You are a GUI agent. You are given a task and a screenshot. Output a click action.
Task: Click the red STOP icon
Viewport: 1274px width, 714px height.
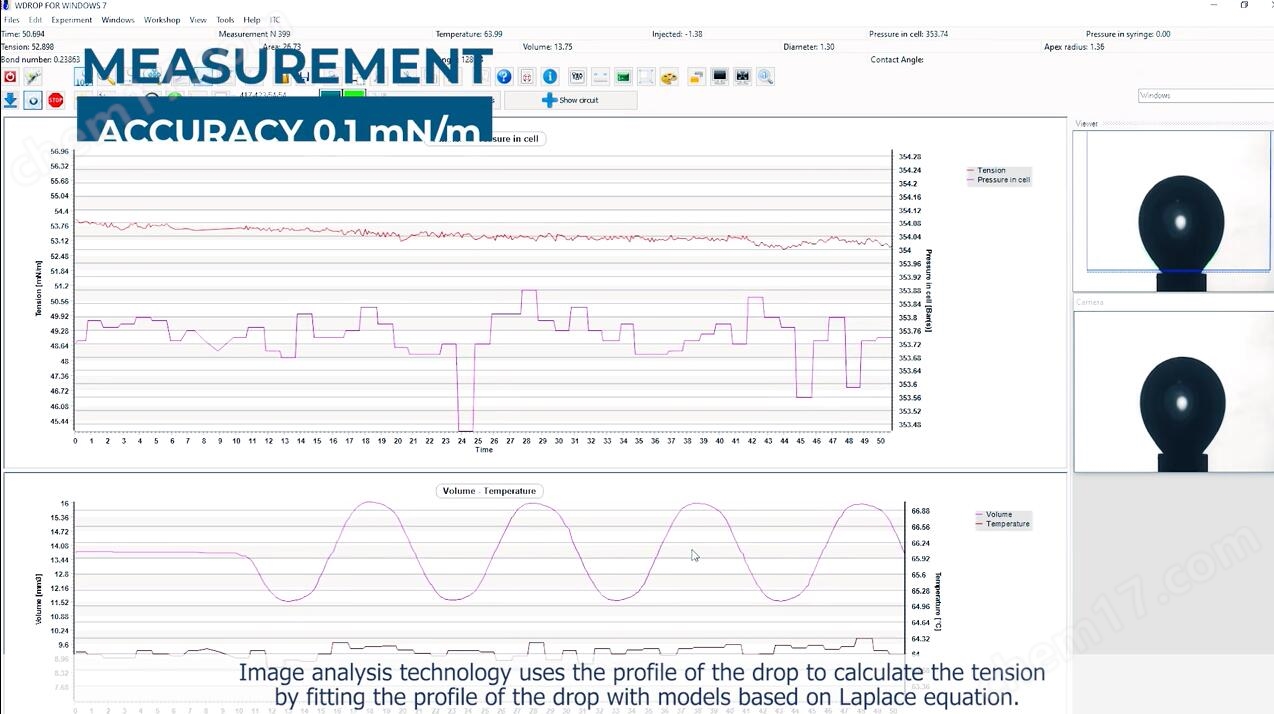(56, 100)
